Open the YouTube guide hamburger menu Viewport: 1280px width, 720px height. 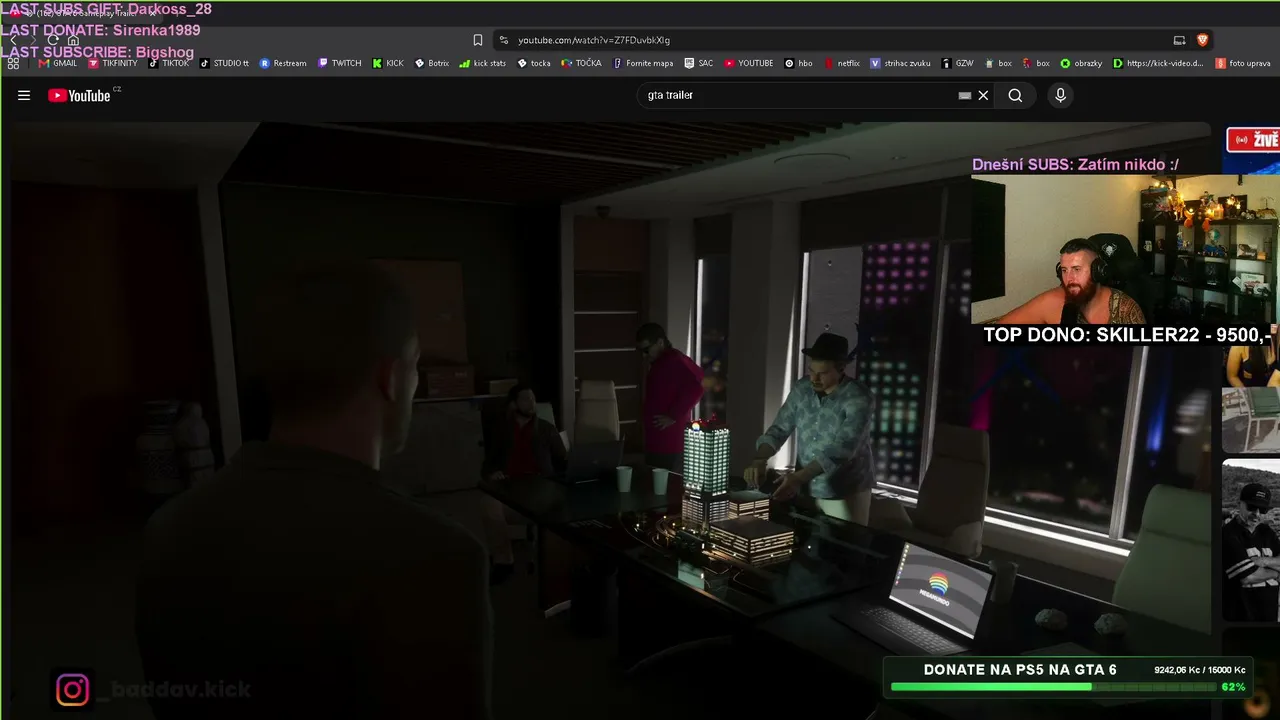click(x=24, y=96)
